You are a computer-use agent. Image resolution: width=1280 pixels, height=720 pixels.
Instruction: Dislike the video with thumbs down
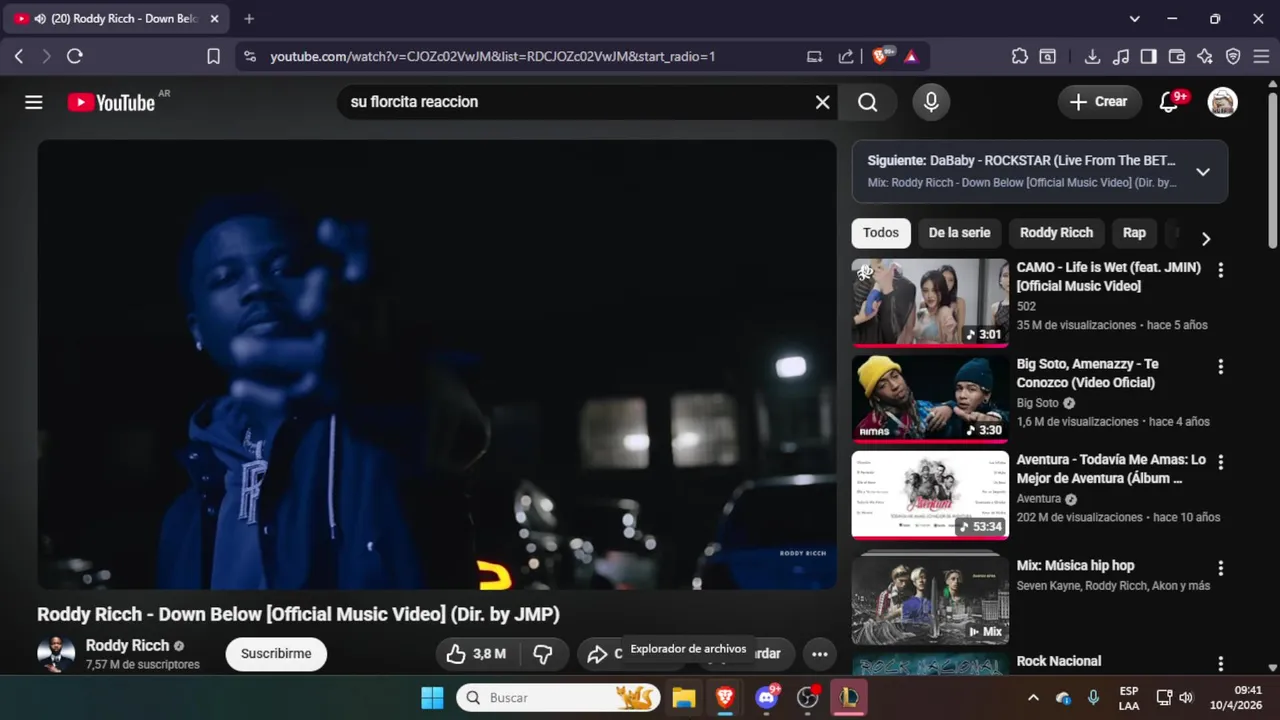pos(543,654)
